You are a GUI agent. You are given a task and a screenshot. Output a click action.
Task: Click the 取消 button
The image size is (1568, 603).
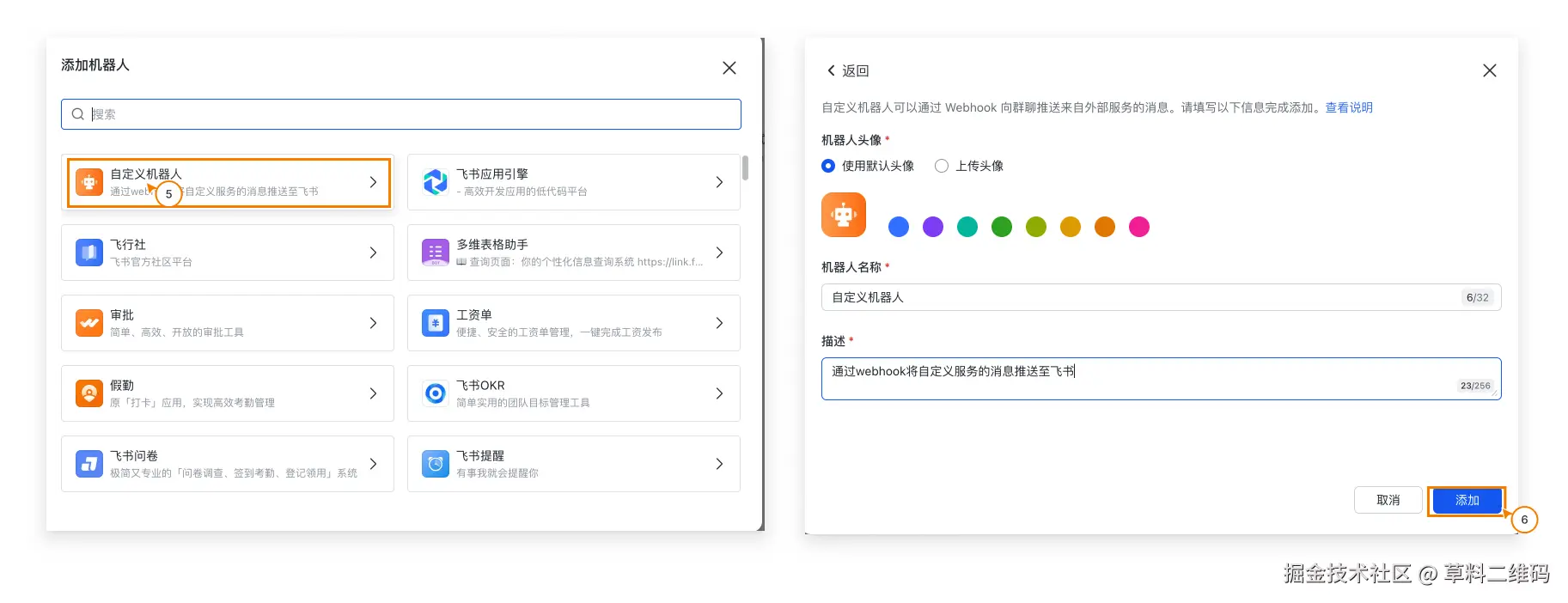[x=1388, y=500]
